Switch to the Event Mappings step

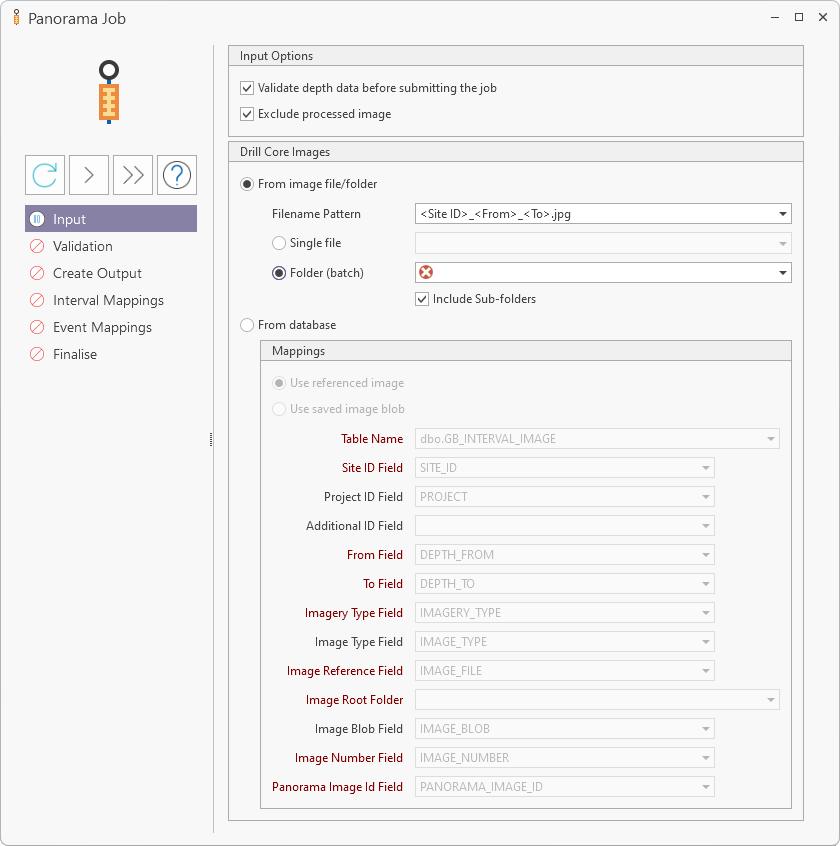click(x=102, y=327)
